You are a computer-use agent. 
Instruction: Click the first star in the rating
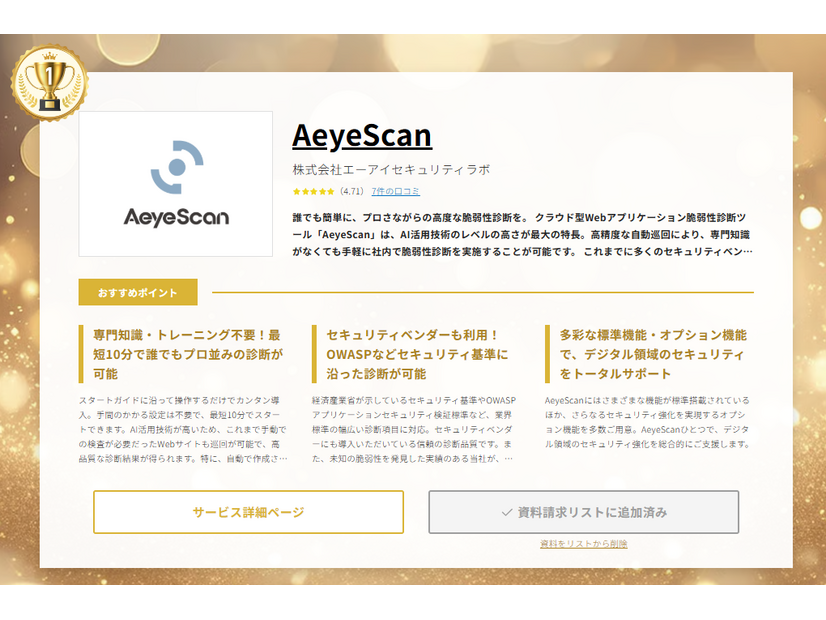point(297,190)
